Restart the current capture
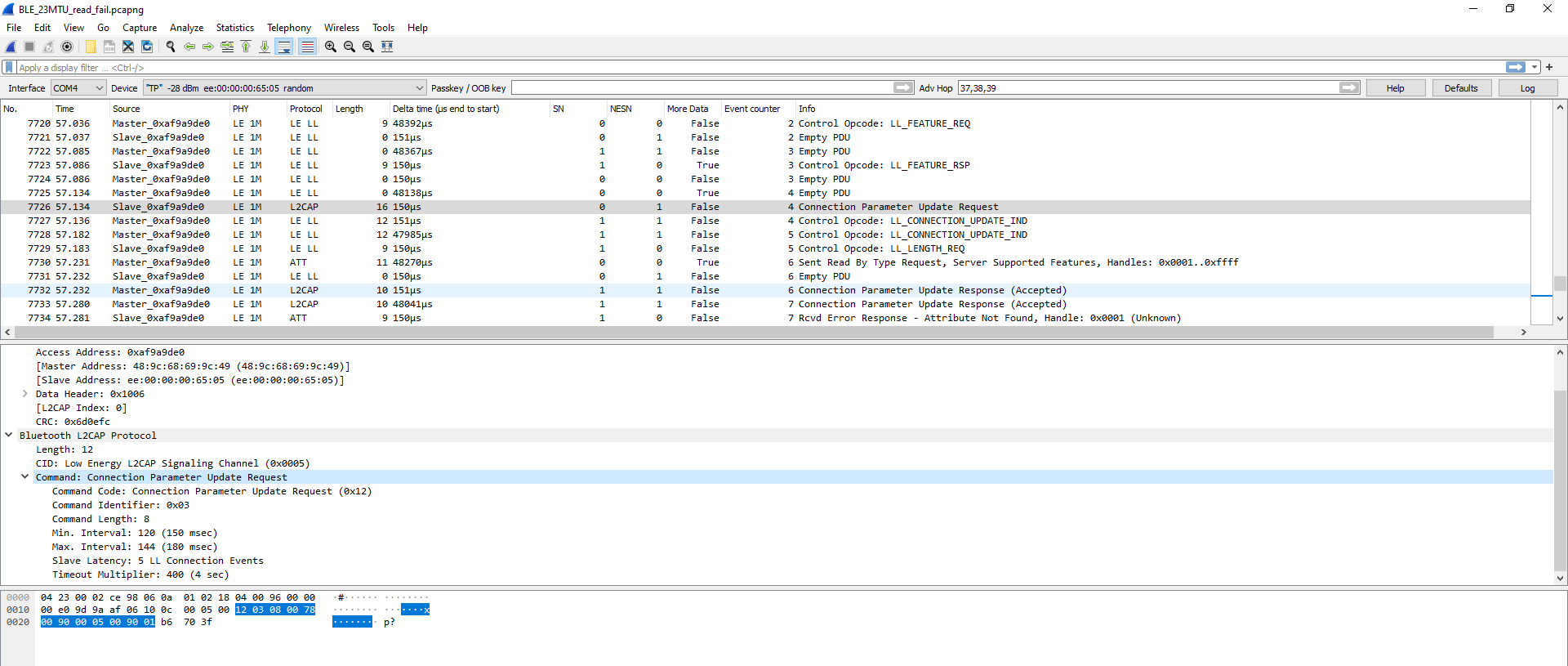The width and height of the screenshot is (1568, 666). point(48,47)
